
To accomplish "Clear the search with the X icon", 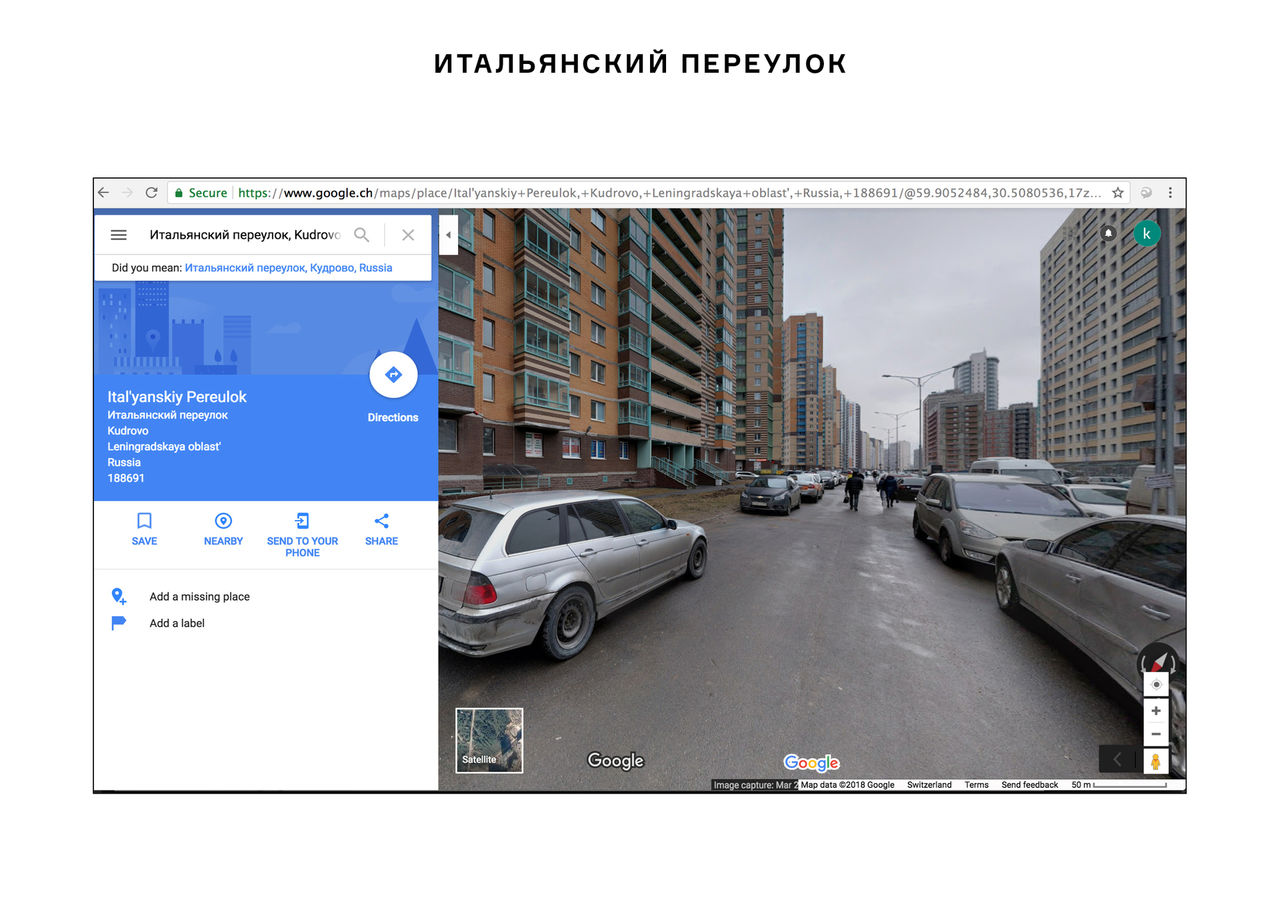I will click(408, 235).
